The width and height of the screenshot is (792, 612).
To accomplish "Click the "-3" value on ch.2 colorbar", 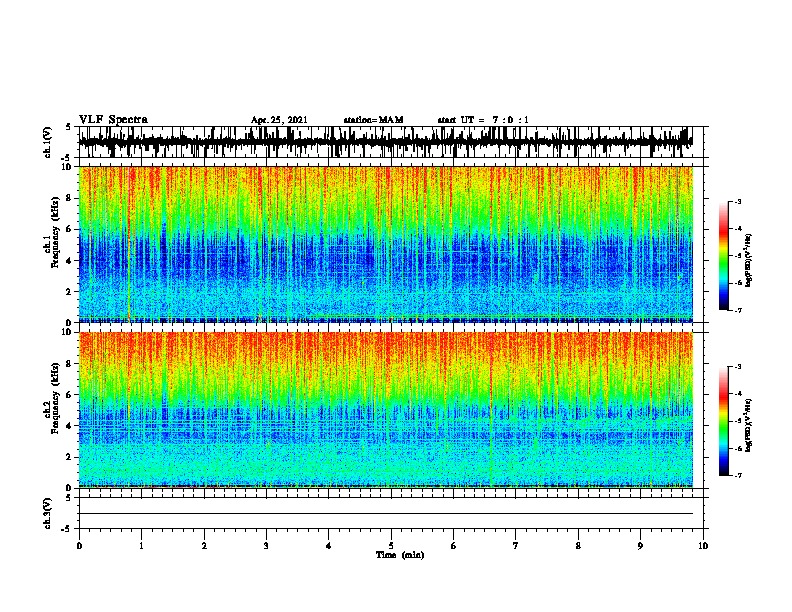I will 737,367.
